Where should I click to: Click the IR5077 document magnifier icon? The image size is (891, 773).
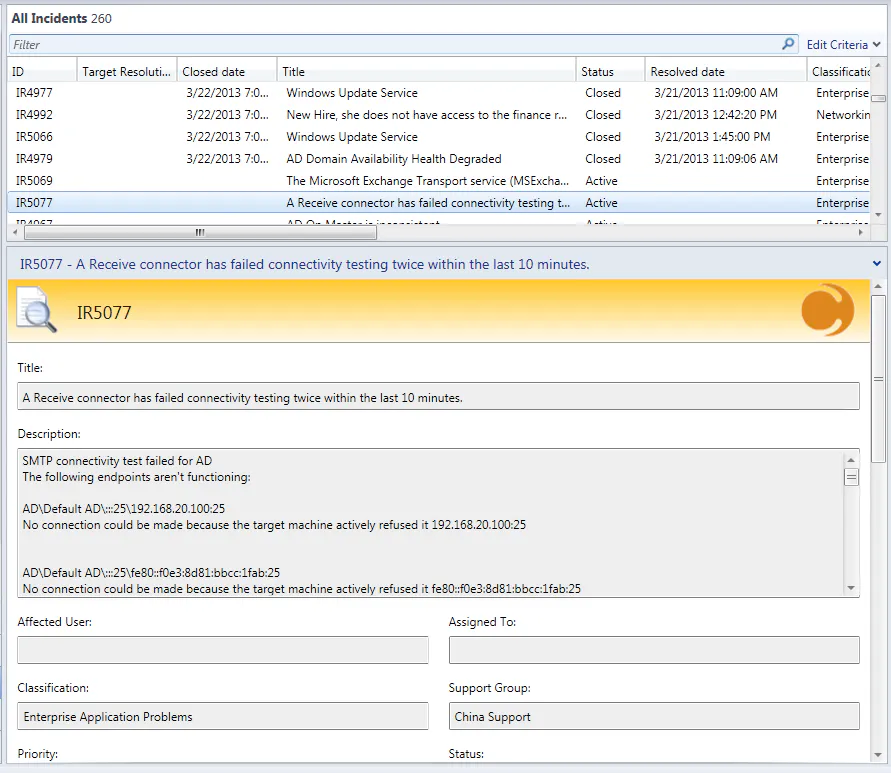(x=36, y=309)
